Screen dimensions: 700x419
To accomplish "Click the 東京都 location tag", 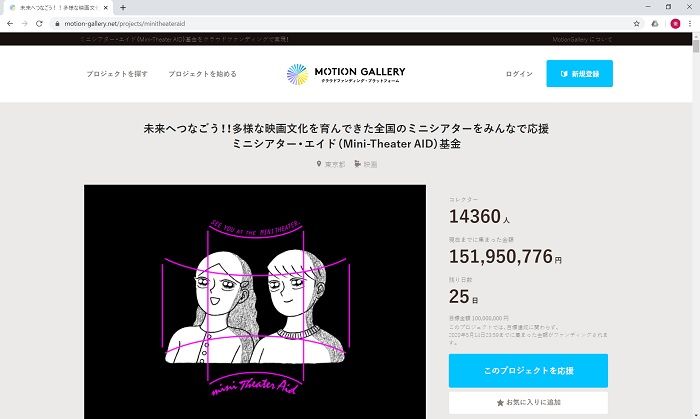I will [331, 164].
